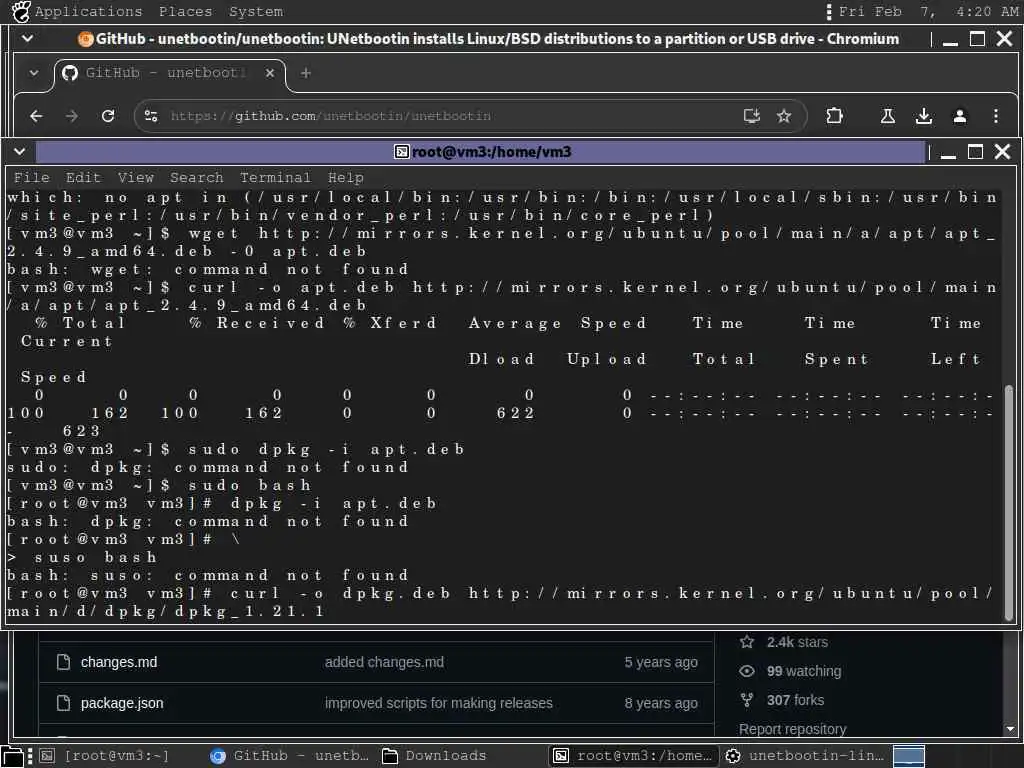Click the Chromium forward arrow button
This screenshot has width=1024, height=768.
pos(72,116)
